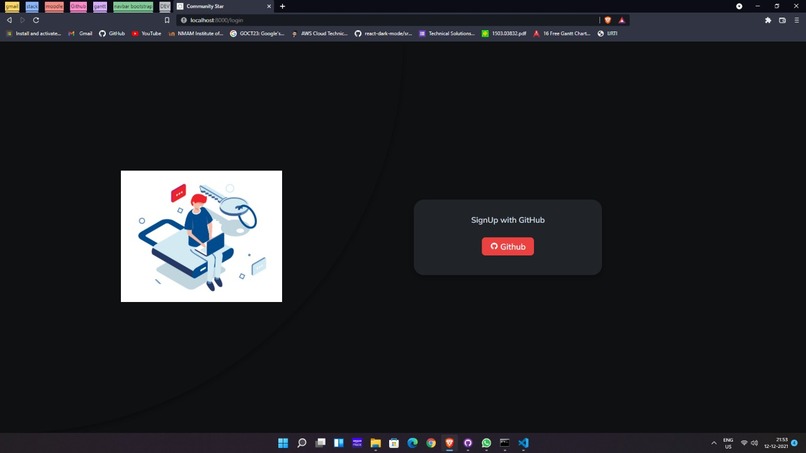Image resolution: width=806 pixels, height=453 pixels.
Task: Open the 'GOCT23: Google's...' bookmark
Action: [x=257, y=33]
